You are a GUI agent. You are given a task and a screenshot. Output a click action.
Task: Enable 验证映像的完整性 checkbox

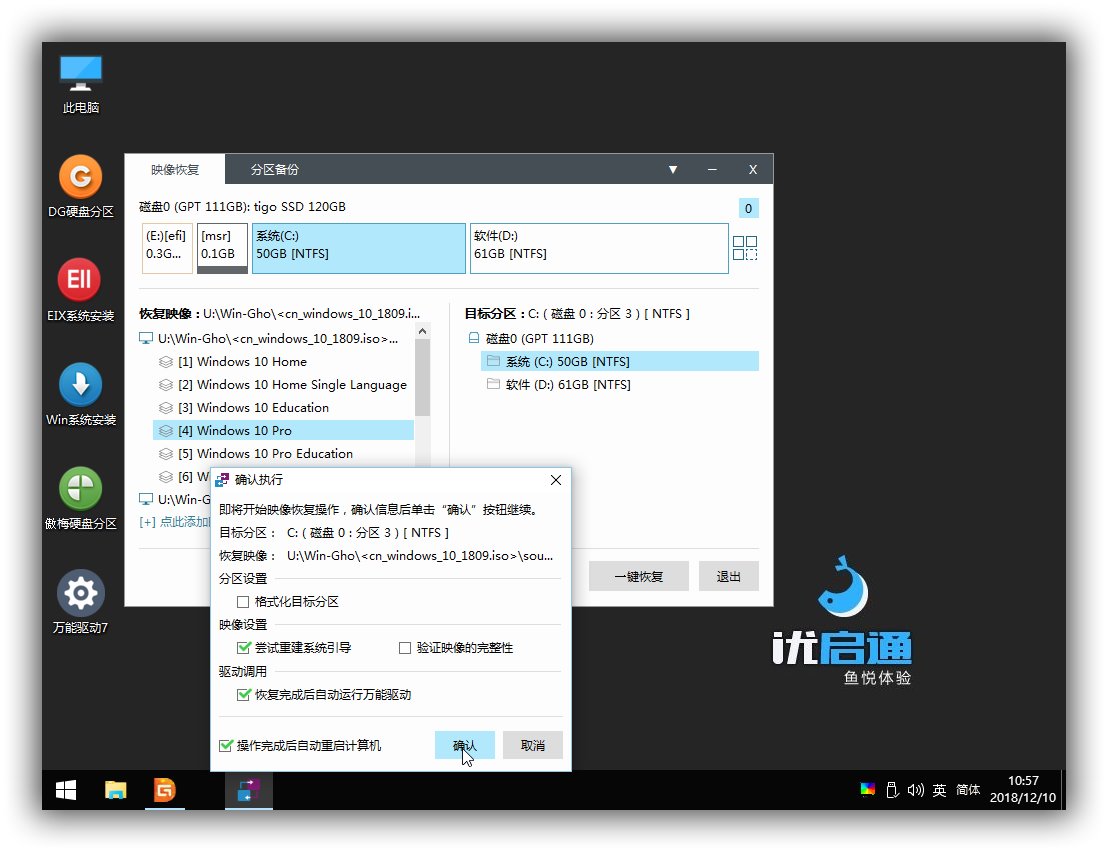pos(404,647)
